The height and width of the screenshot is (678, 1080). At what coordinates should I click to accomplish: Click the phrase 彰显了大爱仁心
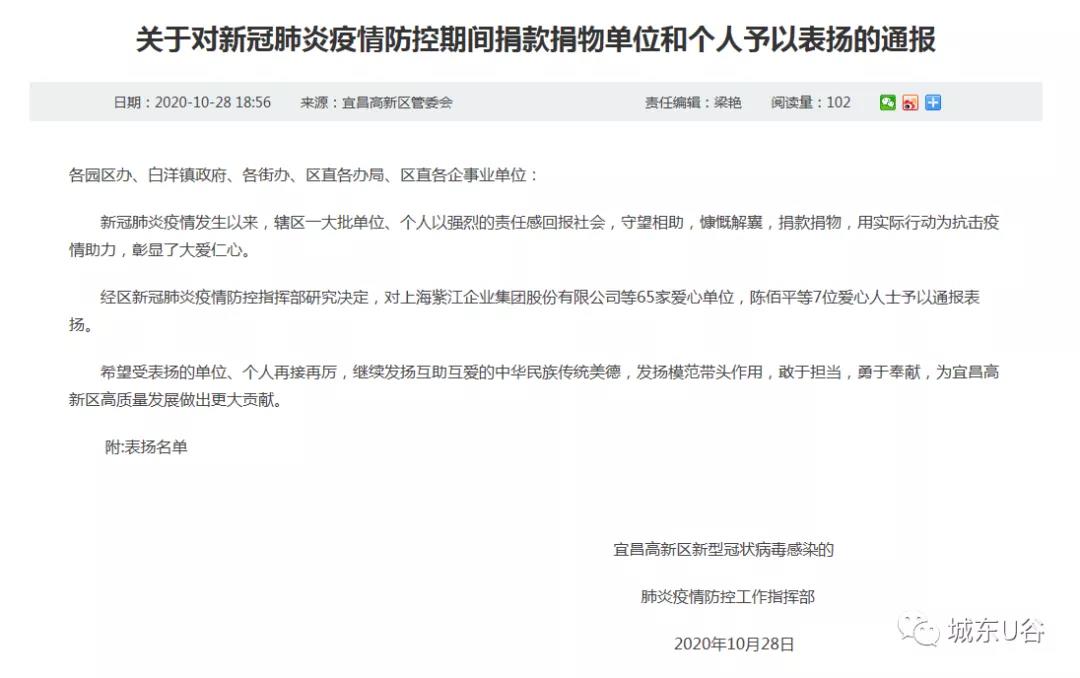pos(185,250)
